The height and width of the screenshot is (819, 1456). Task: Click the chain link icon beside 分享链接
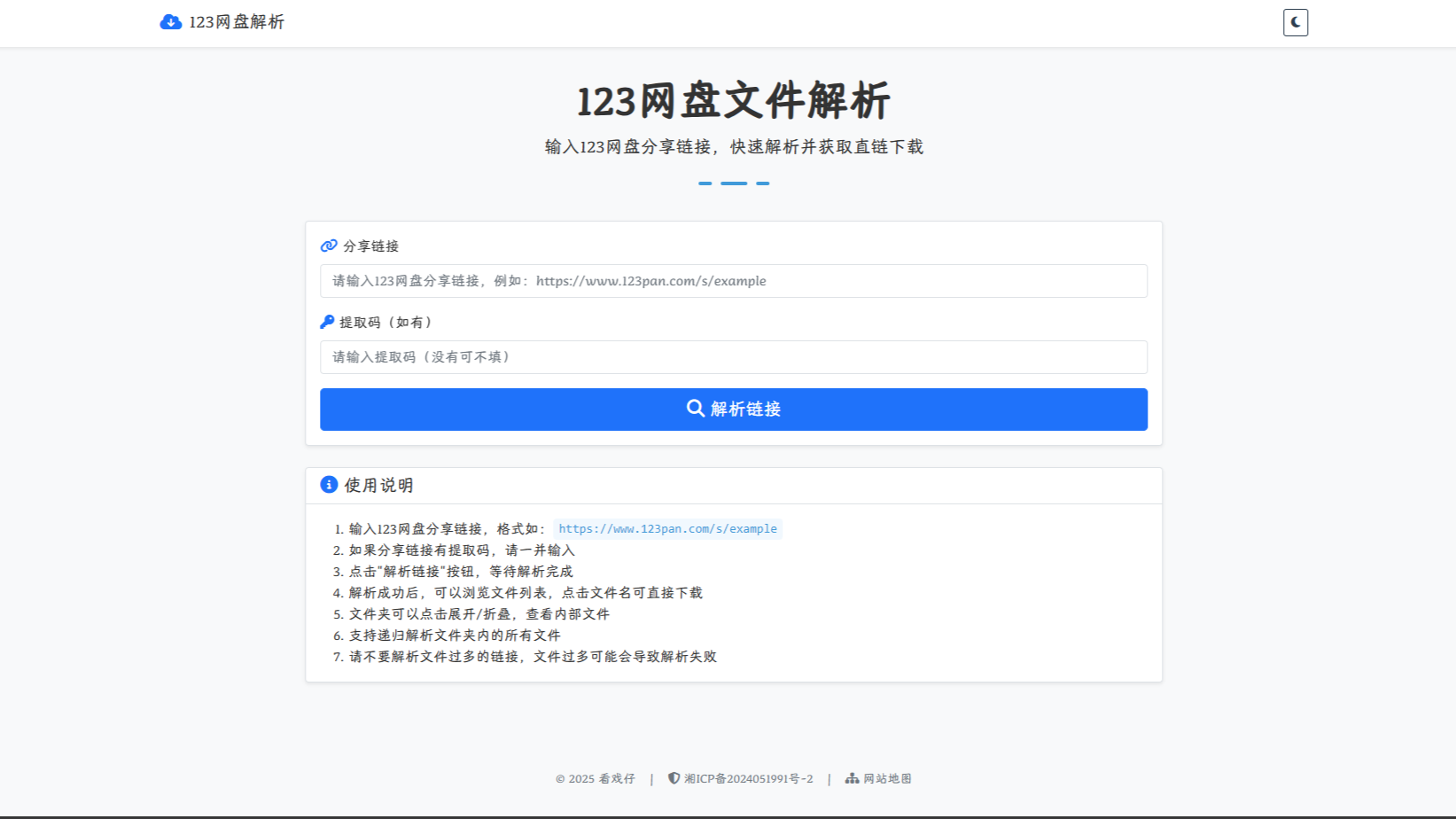[328, 245]
